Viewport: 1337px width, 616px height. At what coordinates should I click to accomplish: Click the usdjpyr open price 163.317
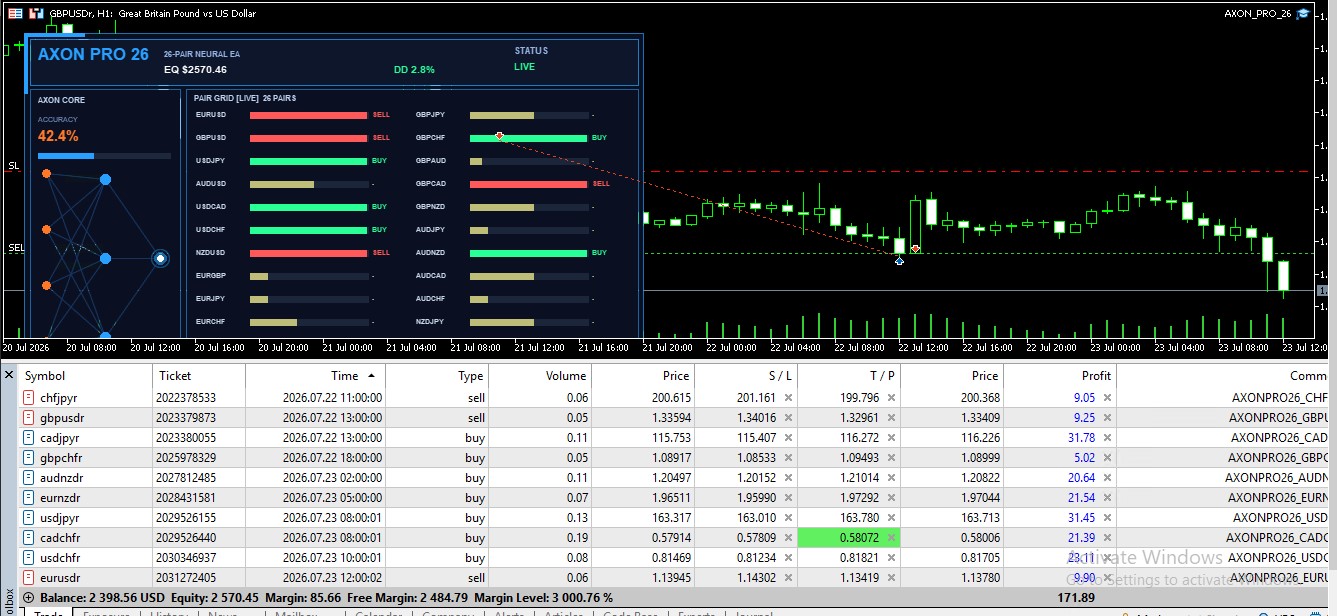(670, 518)
